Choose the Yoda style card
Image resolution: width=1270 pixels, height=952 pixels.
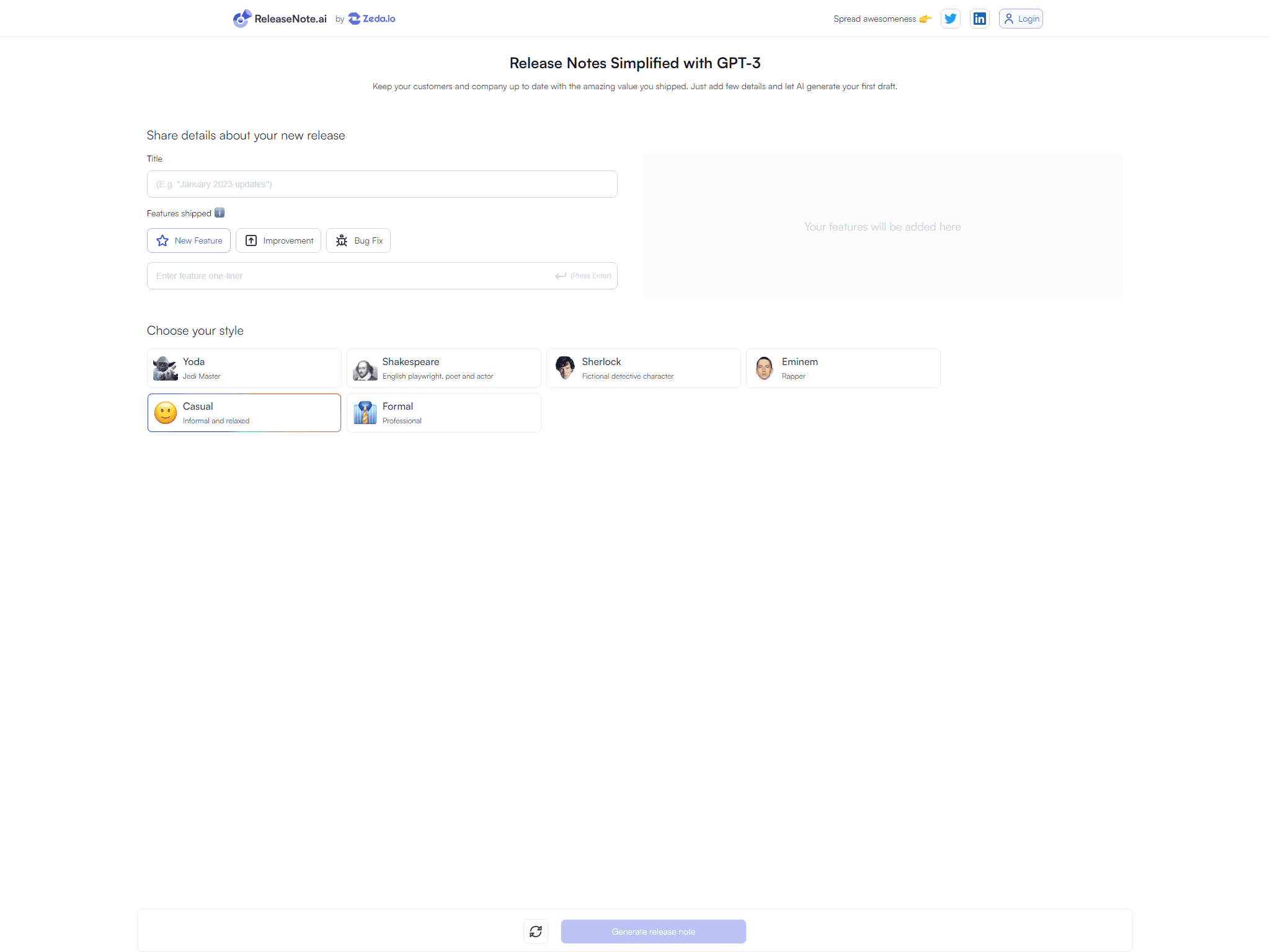tap(244, 368)
